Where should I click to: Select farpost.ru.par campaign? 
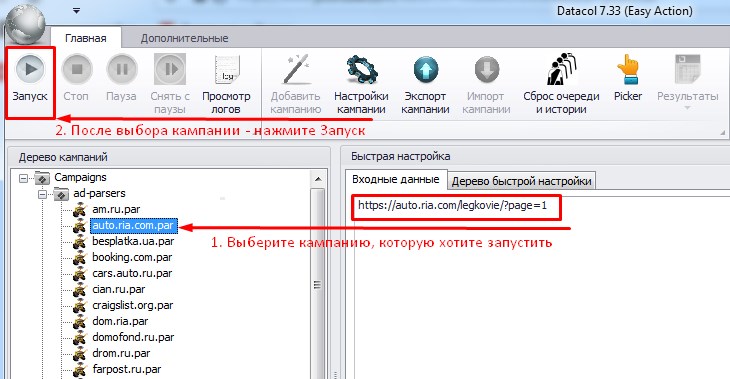(127, 369)
